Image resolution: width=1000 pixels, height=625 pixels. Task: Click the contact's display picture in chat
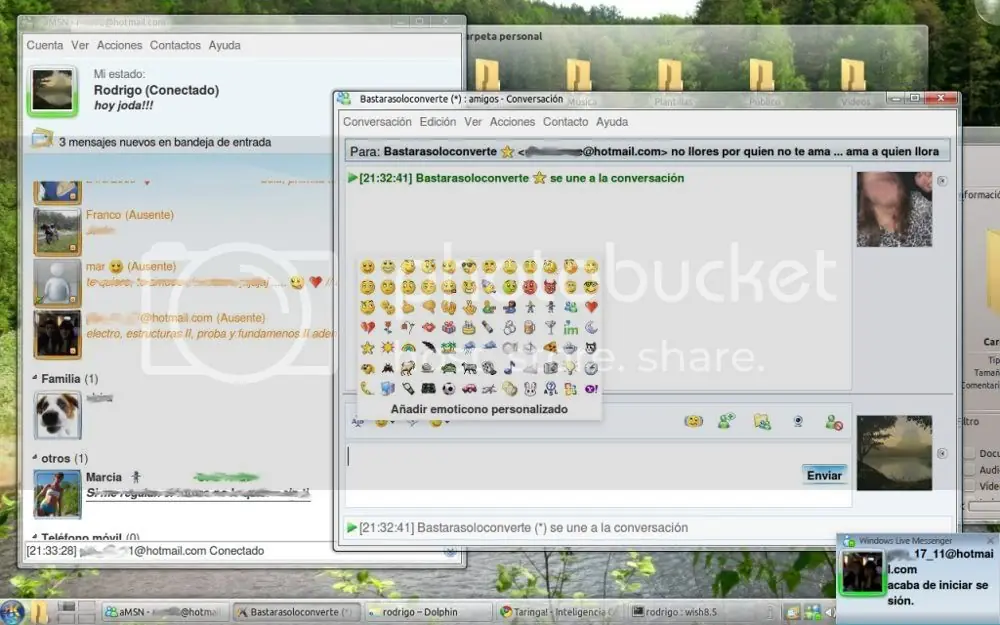pyautogui.click(x=894, y=209)
